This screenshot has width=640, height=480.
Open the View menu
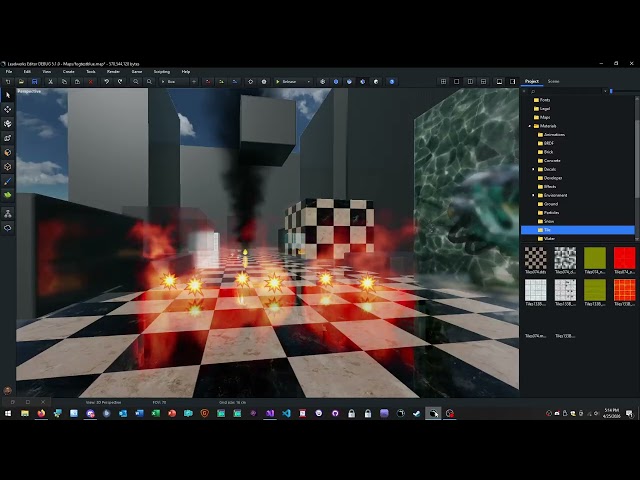click(x=47, y=72)
